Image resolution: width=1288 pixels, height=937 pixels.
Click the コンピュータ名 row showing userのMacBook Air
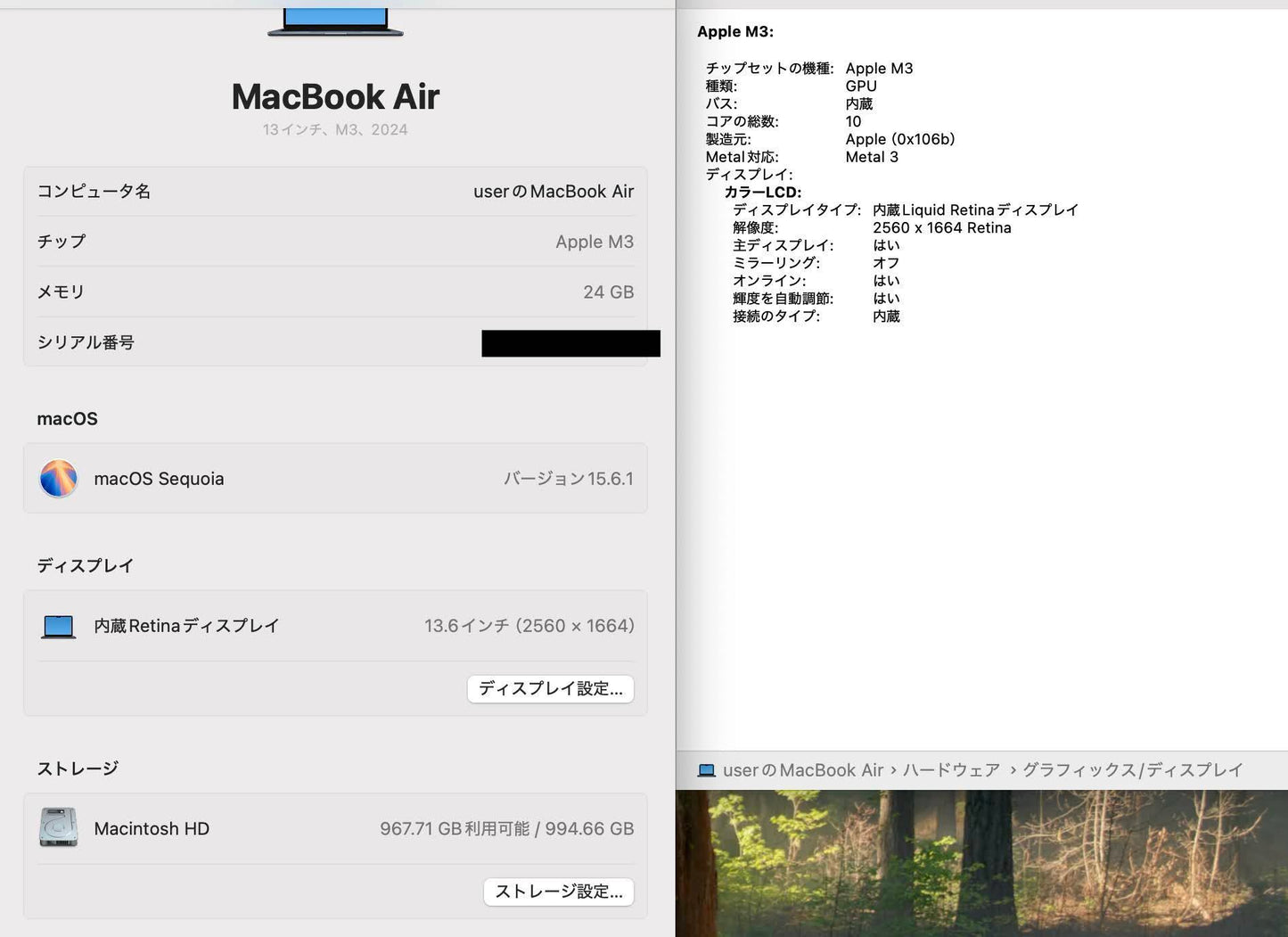tap(335, 191)
